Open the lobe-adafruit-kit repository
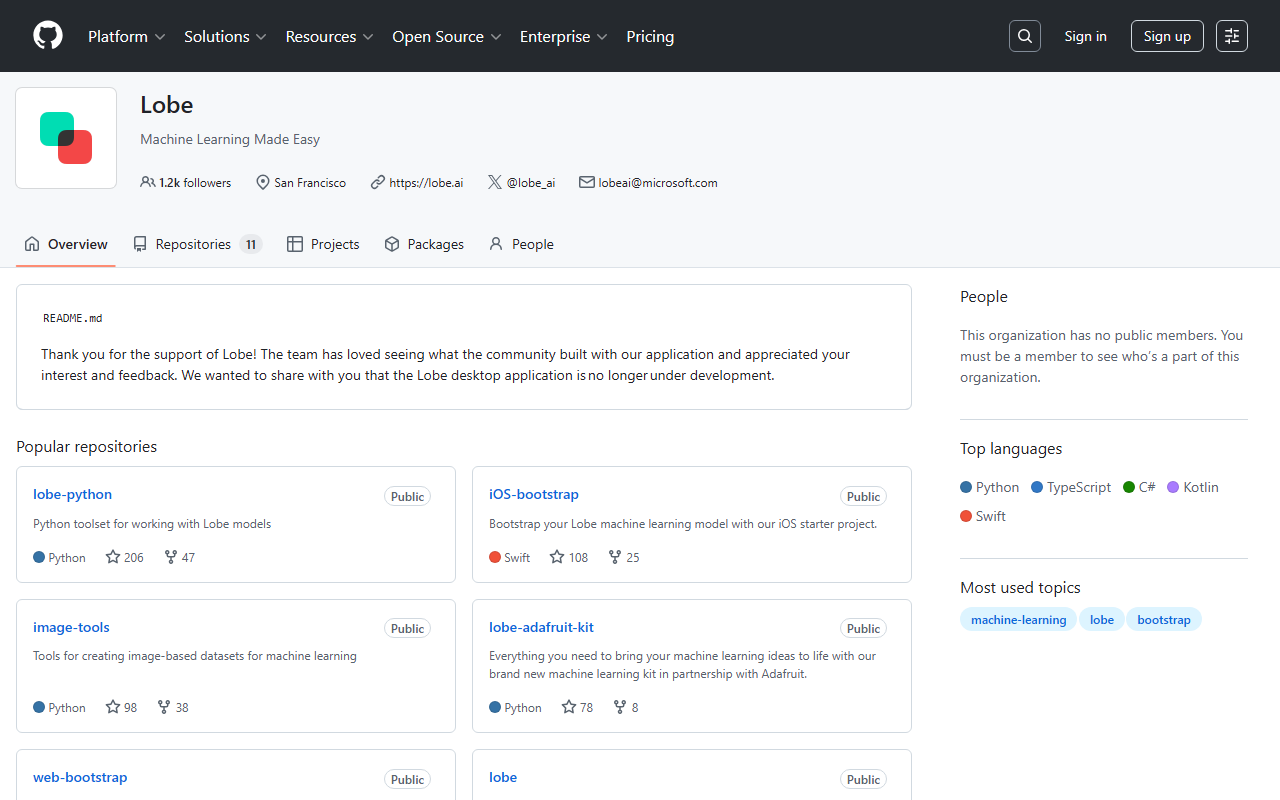Image resolution: width=1280 pixels, height=800 pixels. pyautogui.click(x=541, y=627)
